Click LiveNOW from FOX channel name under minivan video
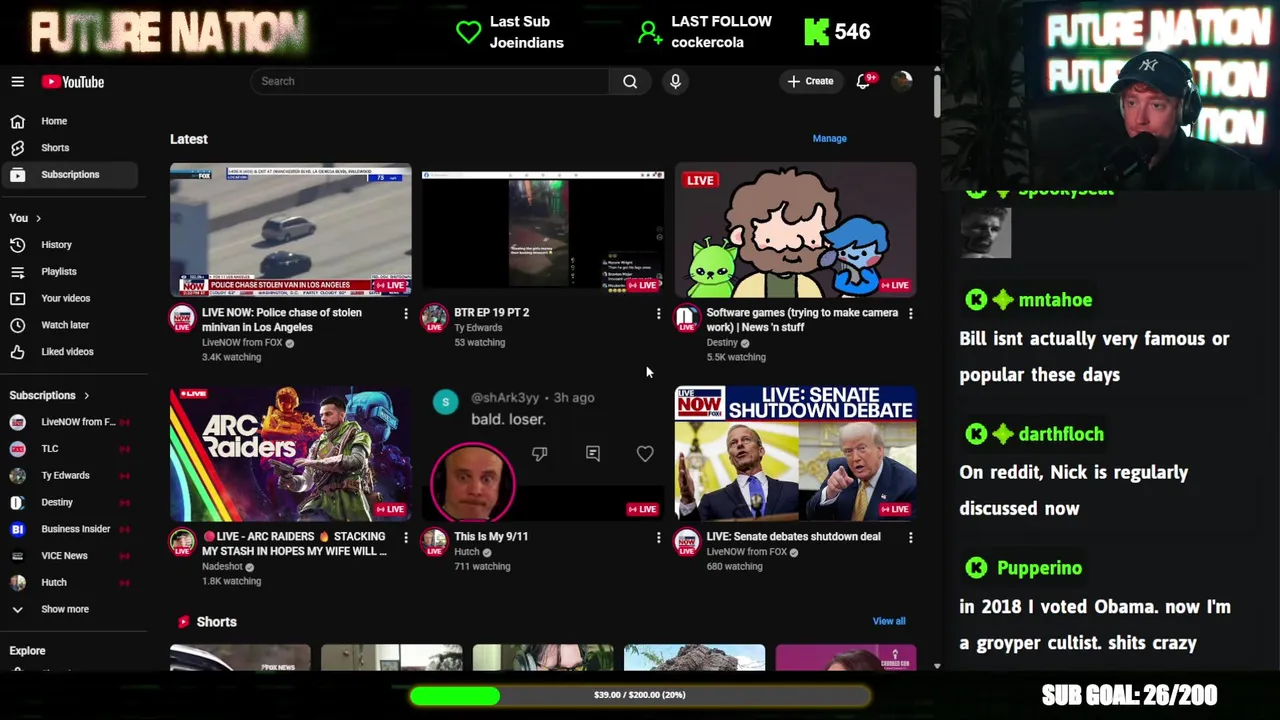Screen dimensions: 1280x720 (x=242, y=343)
